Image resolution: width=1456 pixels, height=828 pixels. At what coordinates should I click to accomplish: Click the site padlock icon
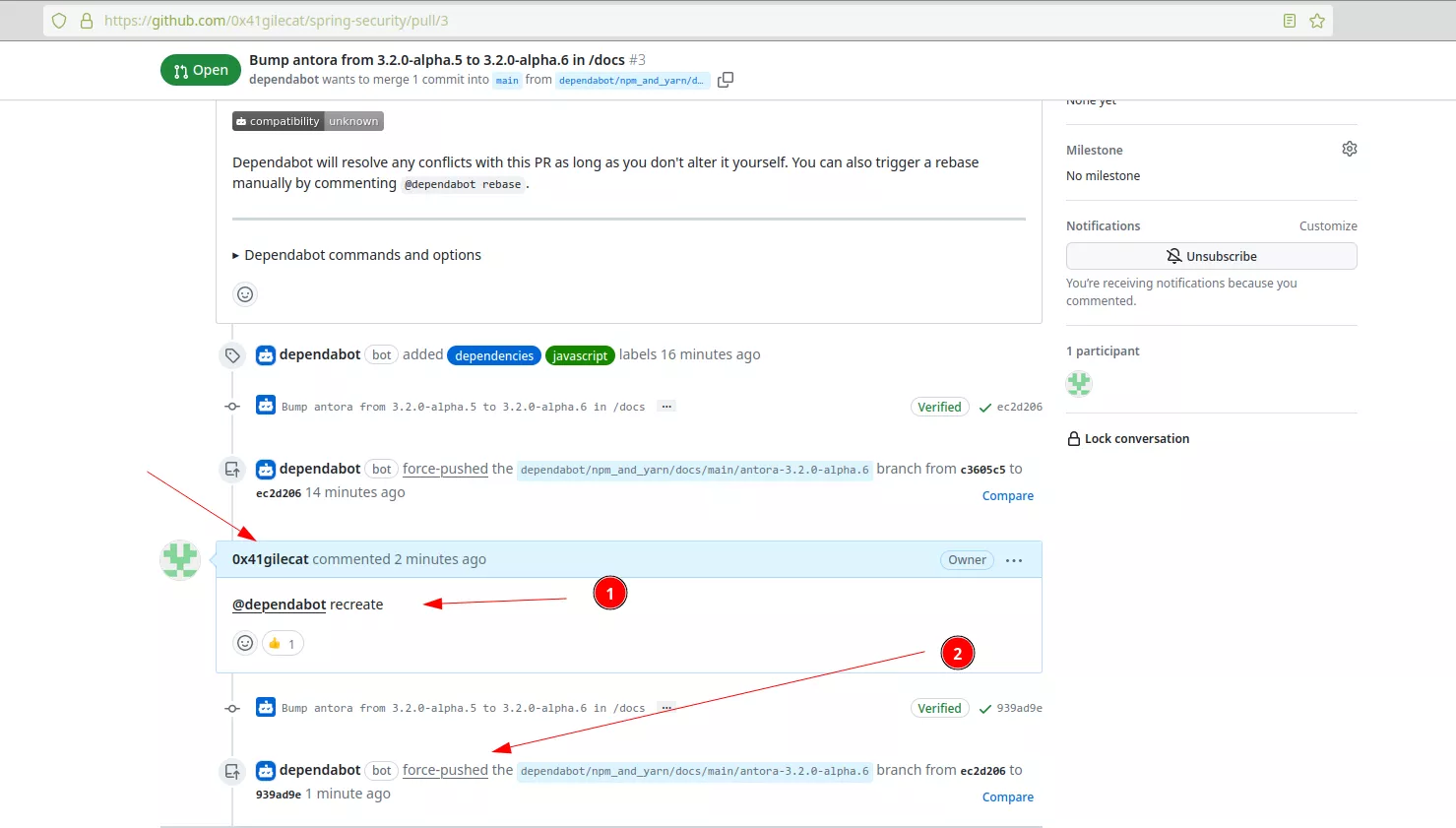pyautogui.click(x=87, y=21)
